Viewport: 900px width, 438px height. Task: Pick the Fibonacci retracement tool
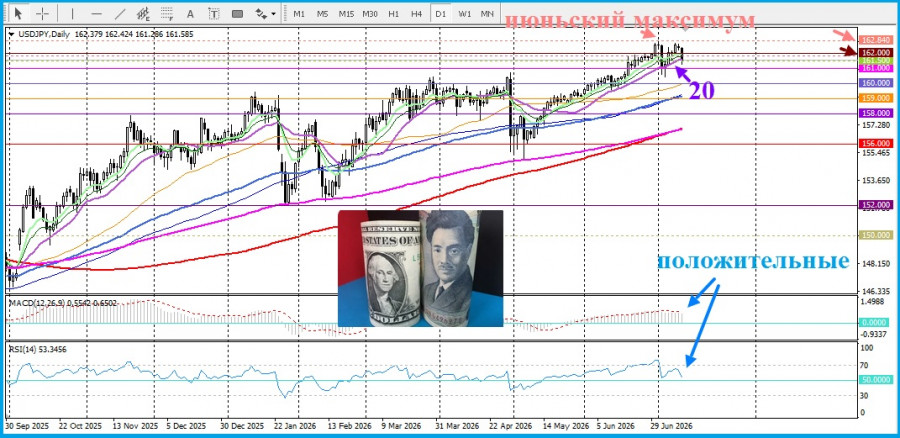pyautogui.click(x=167, y=13)
